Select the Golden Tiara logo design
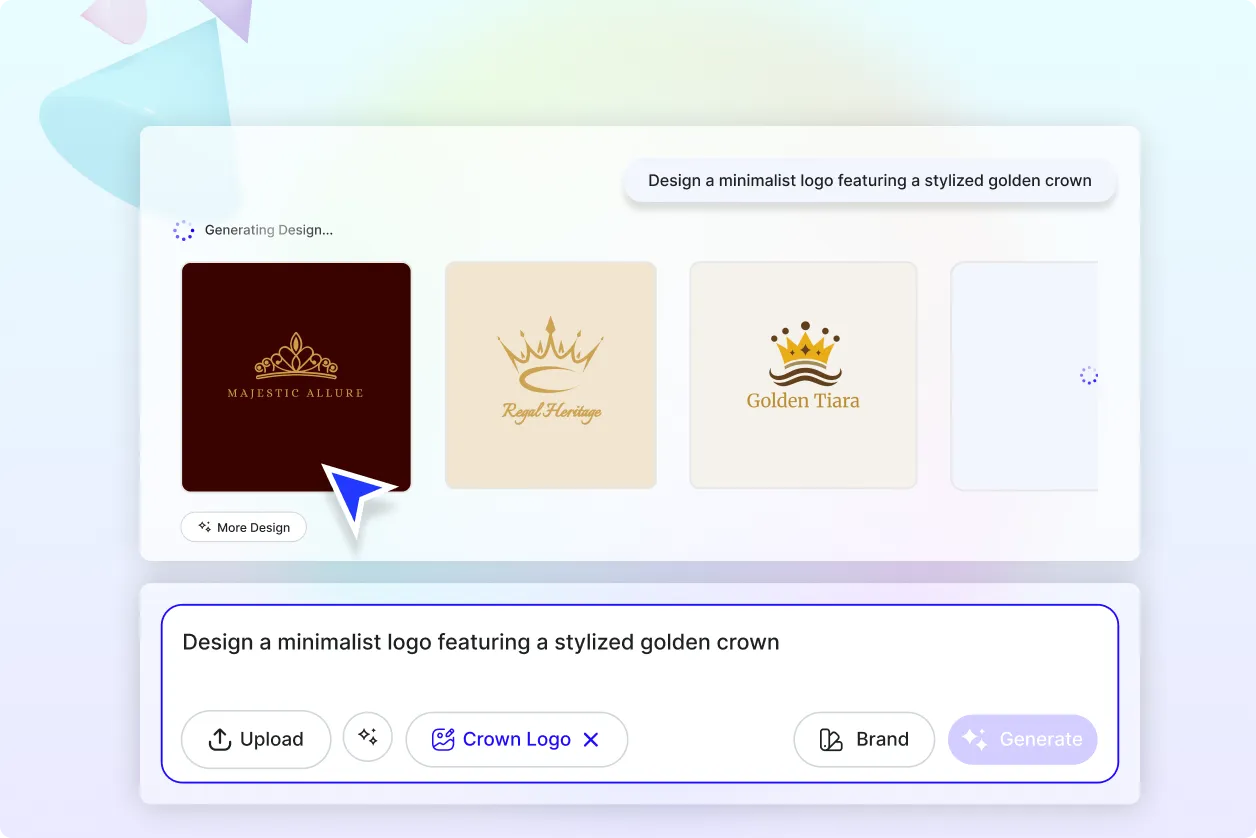The height and width of the screenshot is (838, 1256). click(x=803, y=375)
